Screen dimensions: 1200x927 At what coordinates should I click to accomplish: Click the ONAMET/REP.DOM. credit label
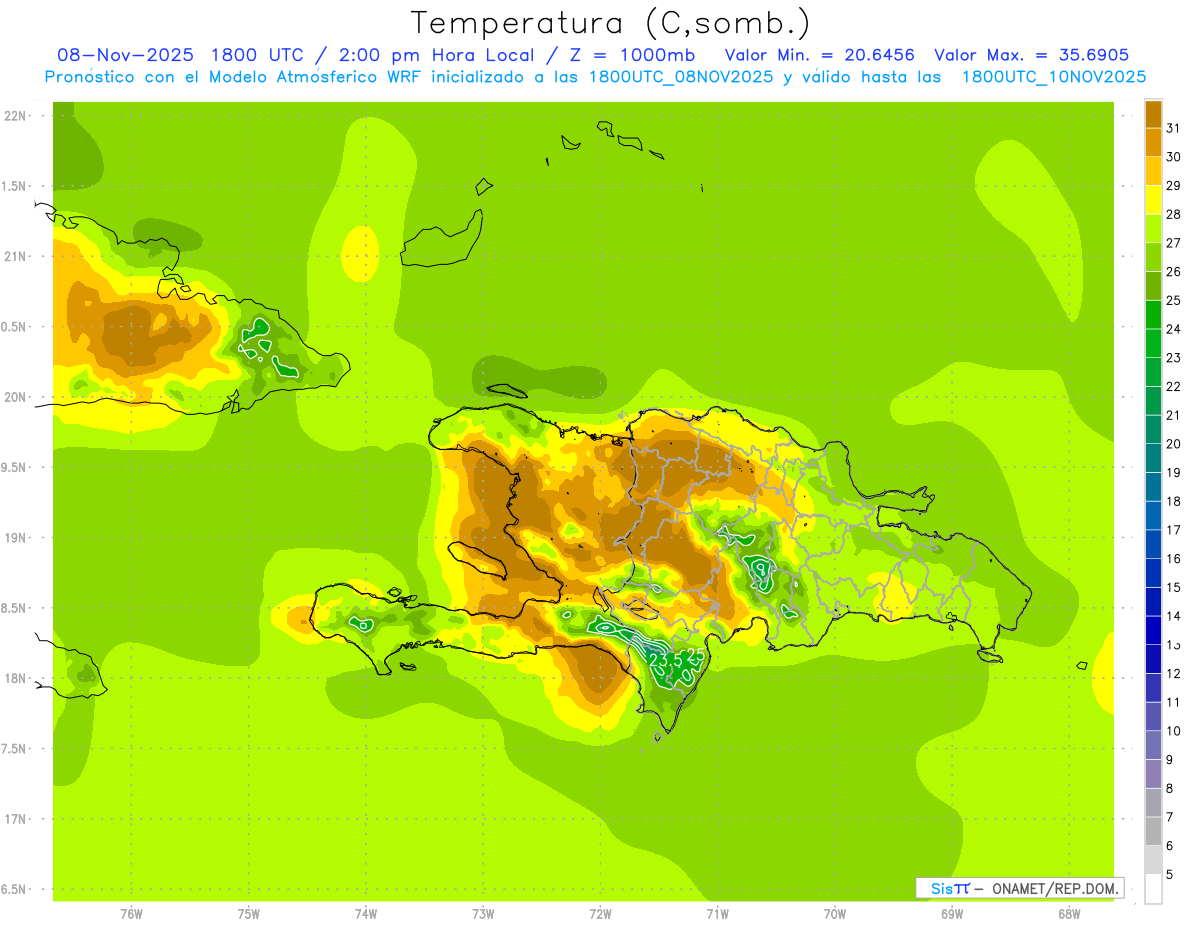(1054, 888)
